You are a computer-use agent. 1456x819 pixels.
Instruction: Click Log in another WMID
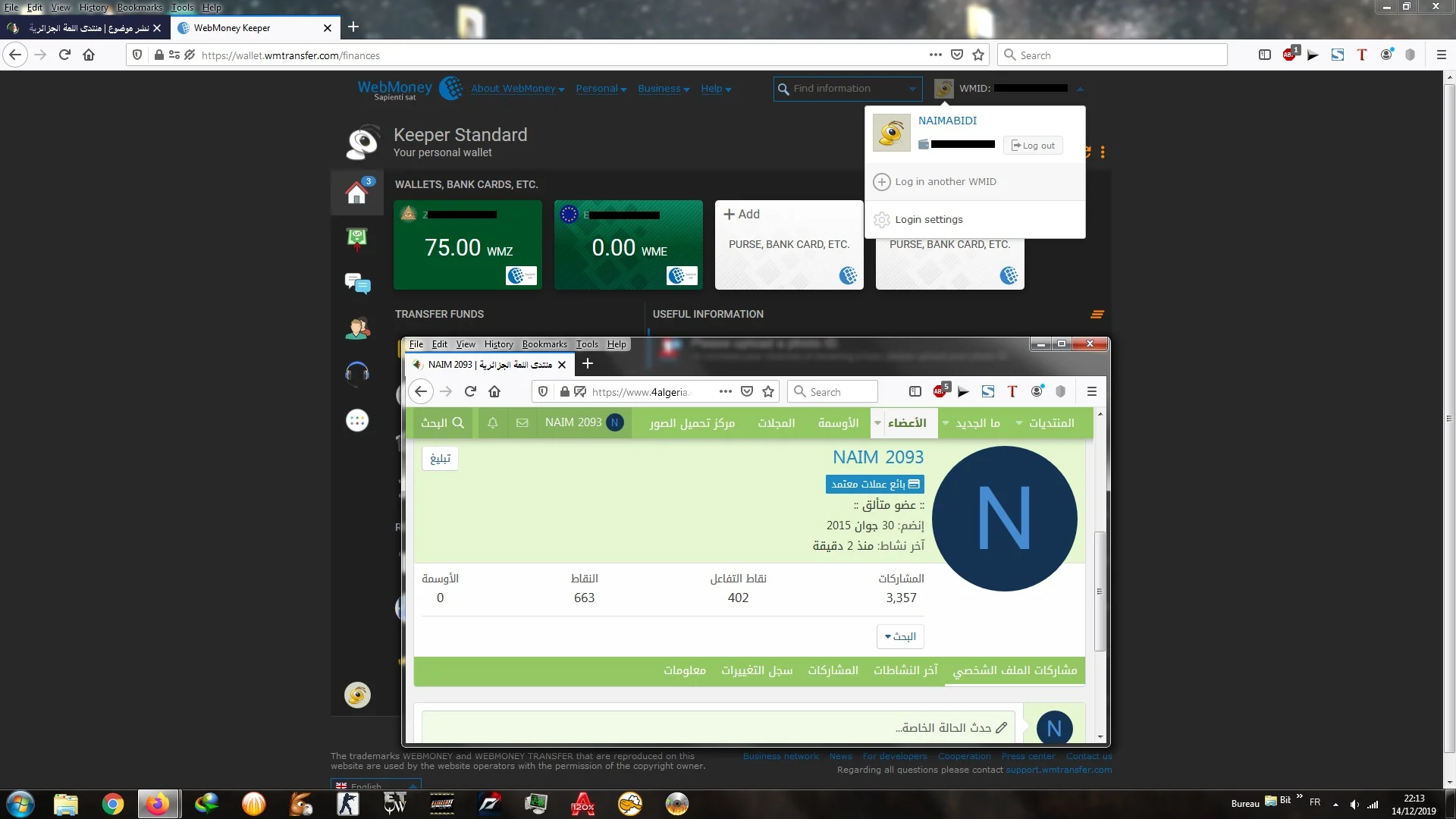click(x=945, y=182)
